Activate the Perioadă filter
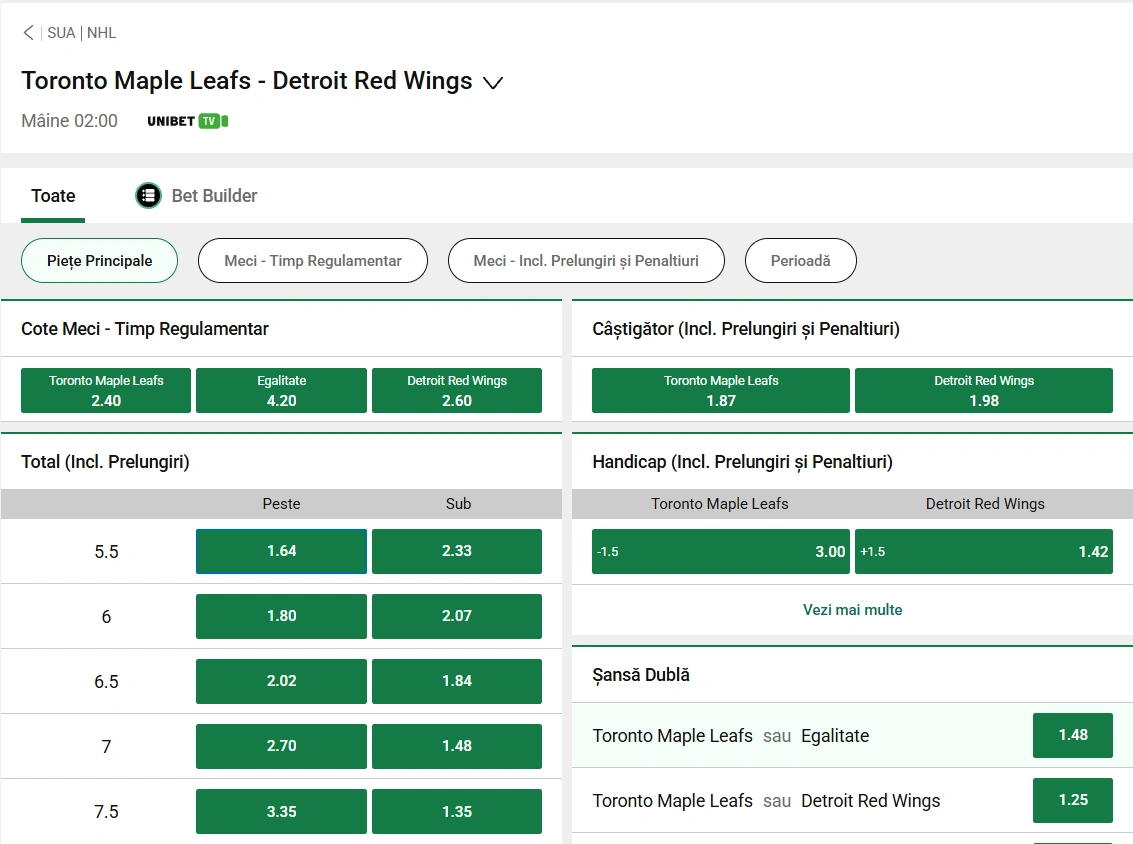The image size is (1133, 844). [x=800, y=260]
